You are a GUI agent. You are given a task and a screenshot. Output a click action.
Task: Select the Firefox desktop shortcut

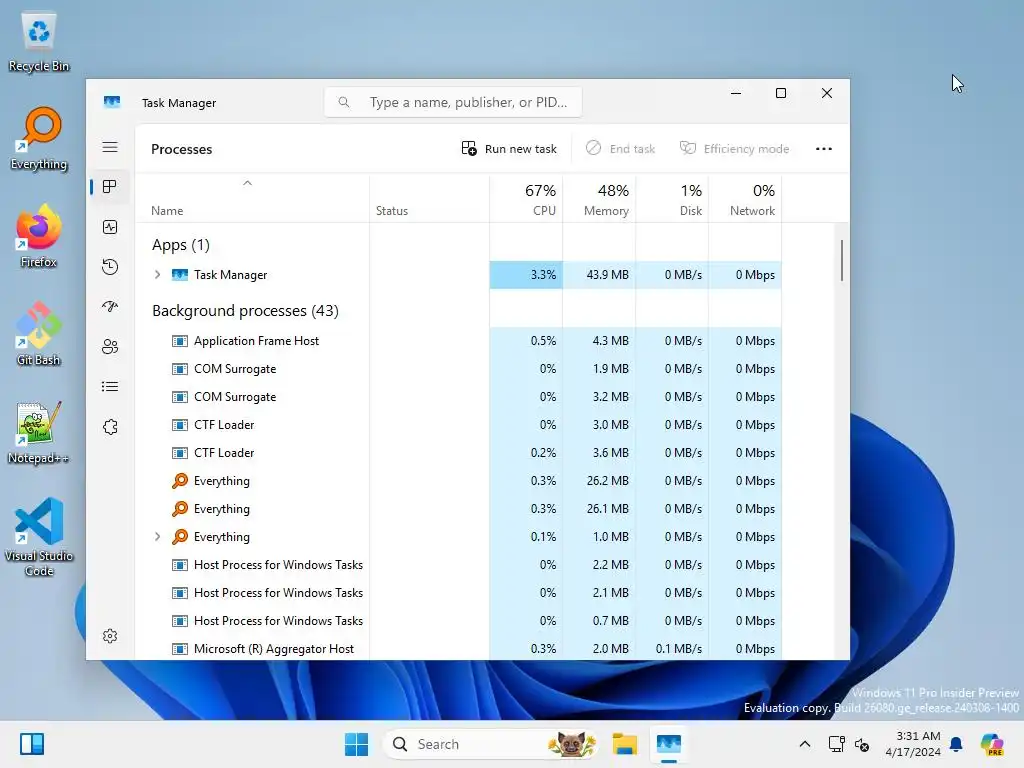(x=39, y=236)
